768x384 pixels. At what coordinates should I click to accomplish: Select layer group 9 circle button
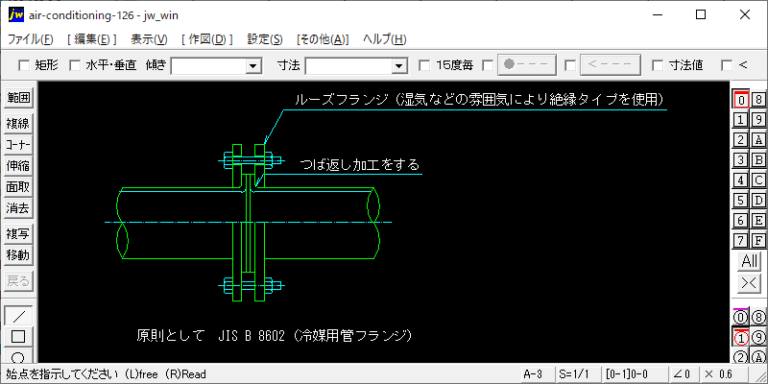(x=759, y=337)
